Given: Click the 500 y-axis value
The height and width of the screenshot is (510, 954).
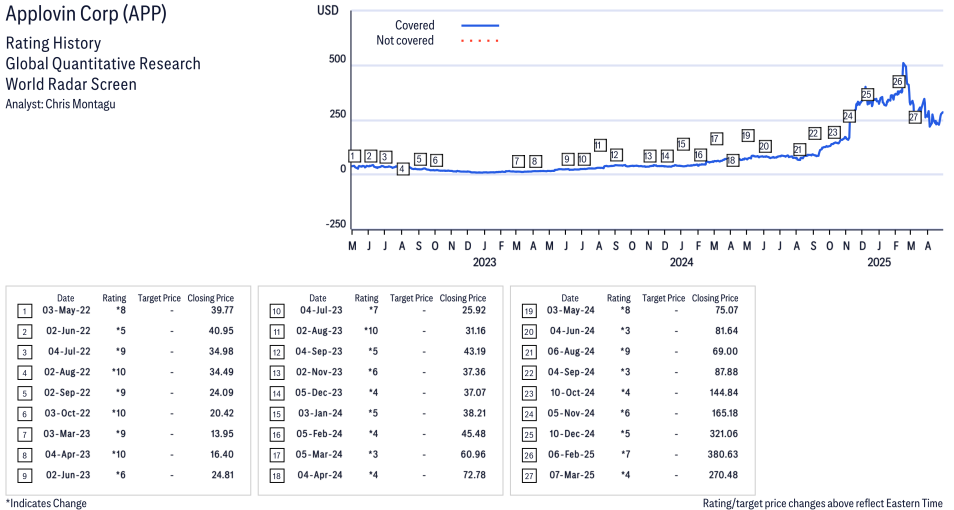Looking at the screenshot, I should 337,60.
